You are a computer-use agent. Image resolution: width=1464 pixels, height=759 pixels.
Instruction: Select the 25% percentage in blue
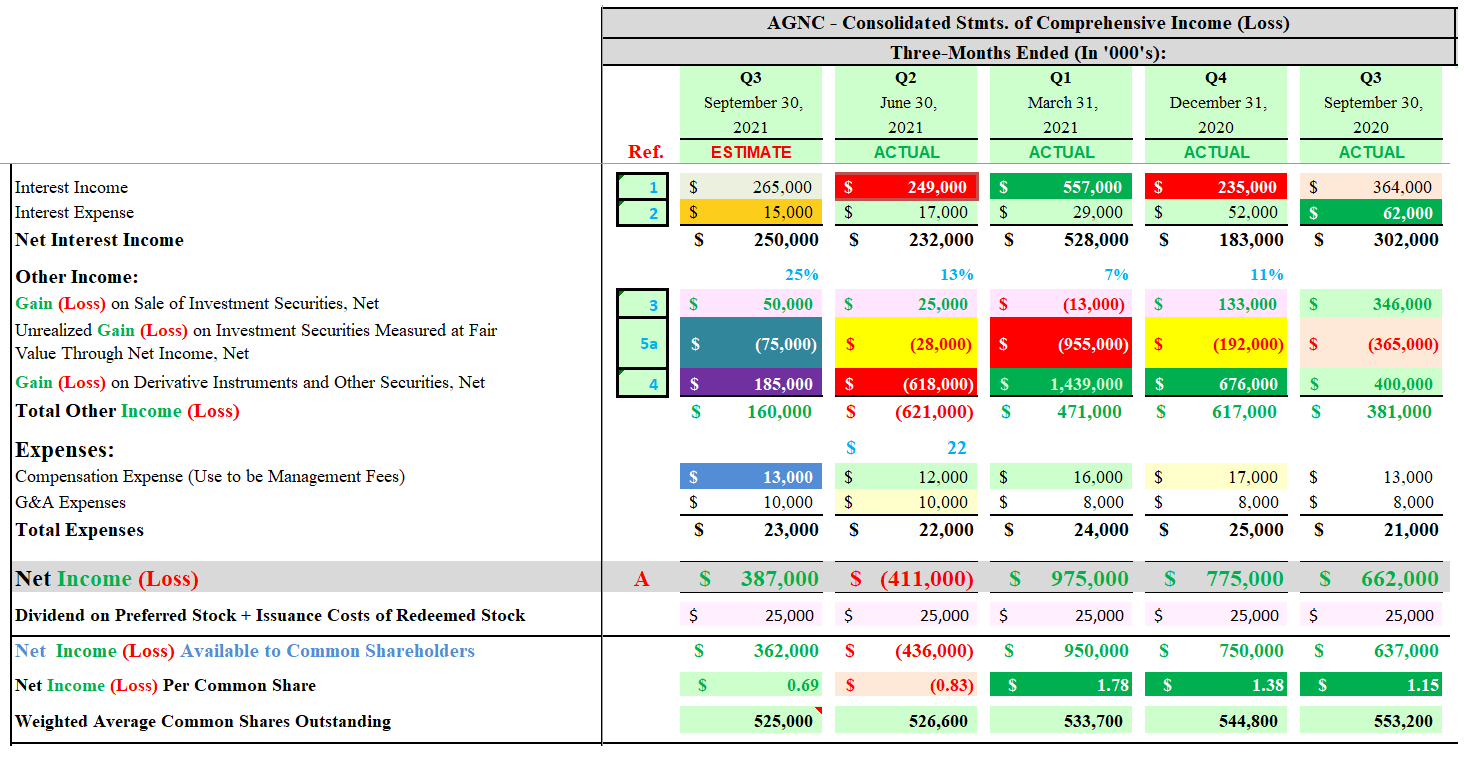point(801,274)
